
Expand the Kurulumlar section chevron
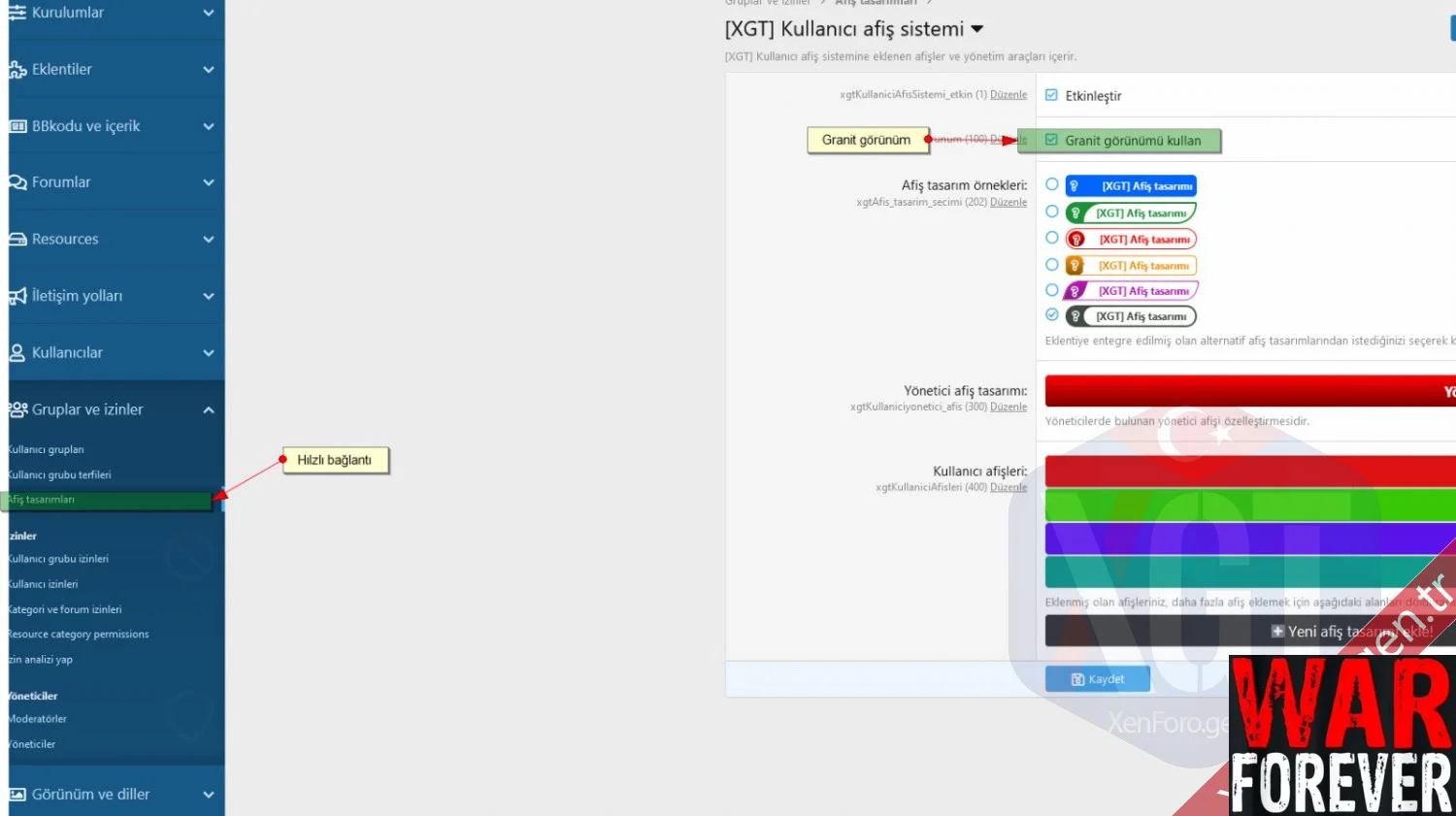click(x=208, y=13)
